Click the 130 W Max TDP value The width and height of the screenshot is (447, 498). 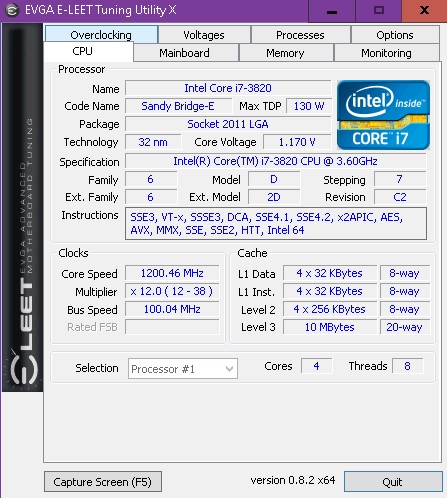coord(309,106)
